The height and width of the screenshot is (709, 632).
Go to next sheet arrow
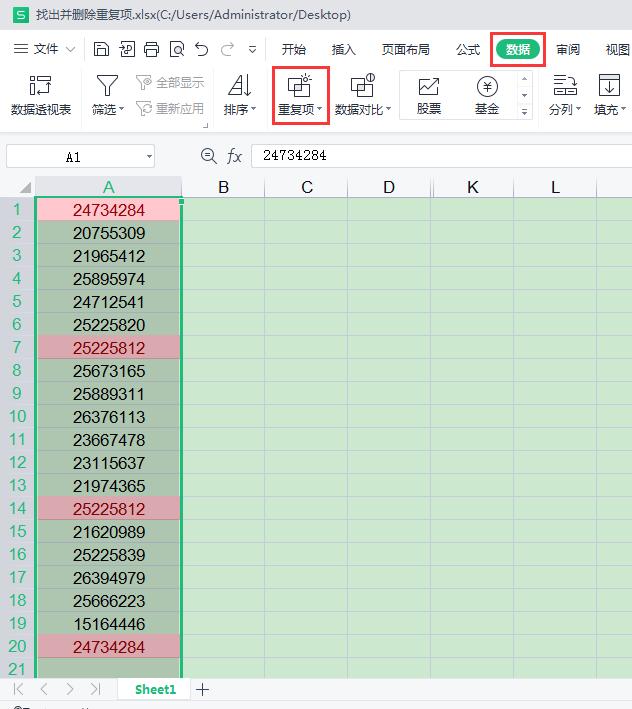70,689
